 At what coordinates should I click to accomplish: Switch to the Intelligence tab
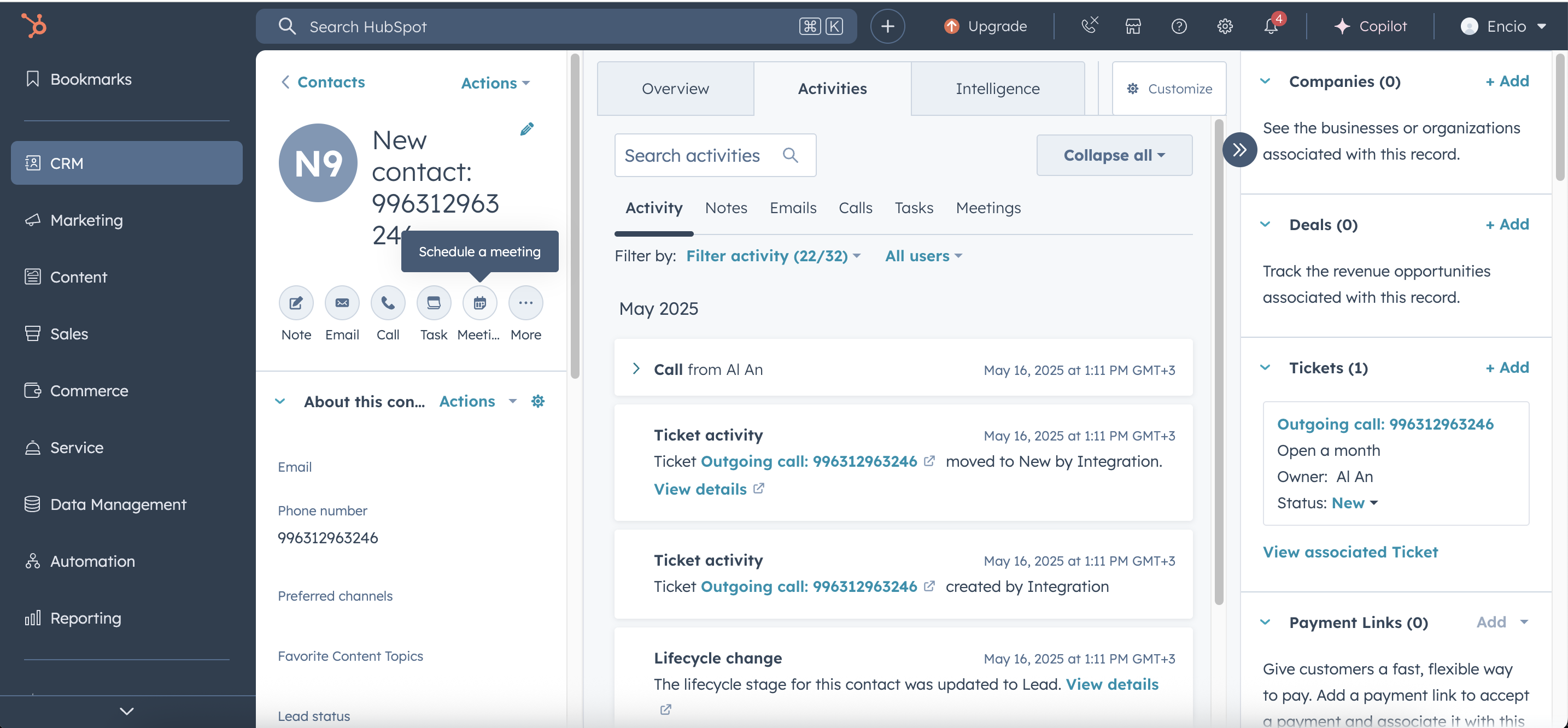click(x=998, y=88)
